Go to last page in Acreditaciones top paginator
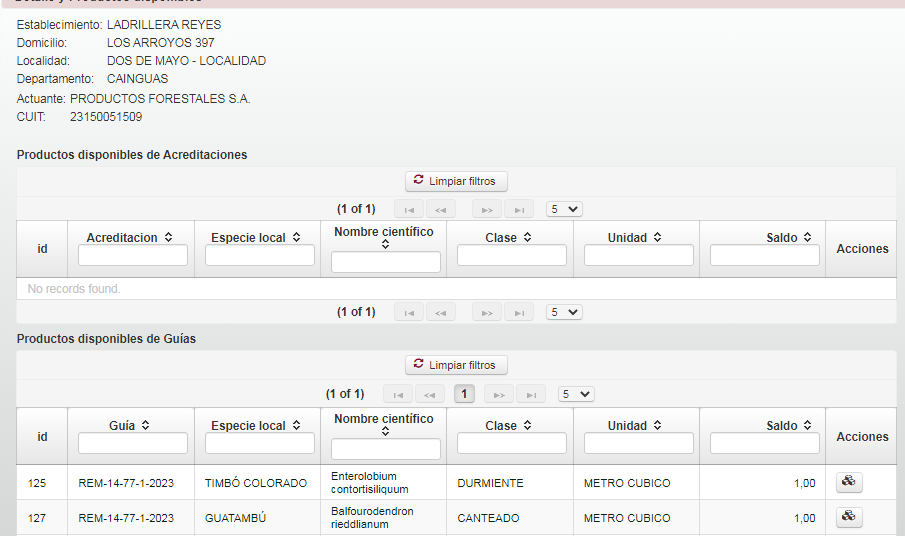The image size is (905, 536). coord(519,209)
